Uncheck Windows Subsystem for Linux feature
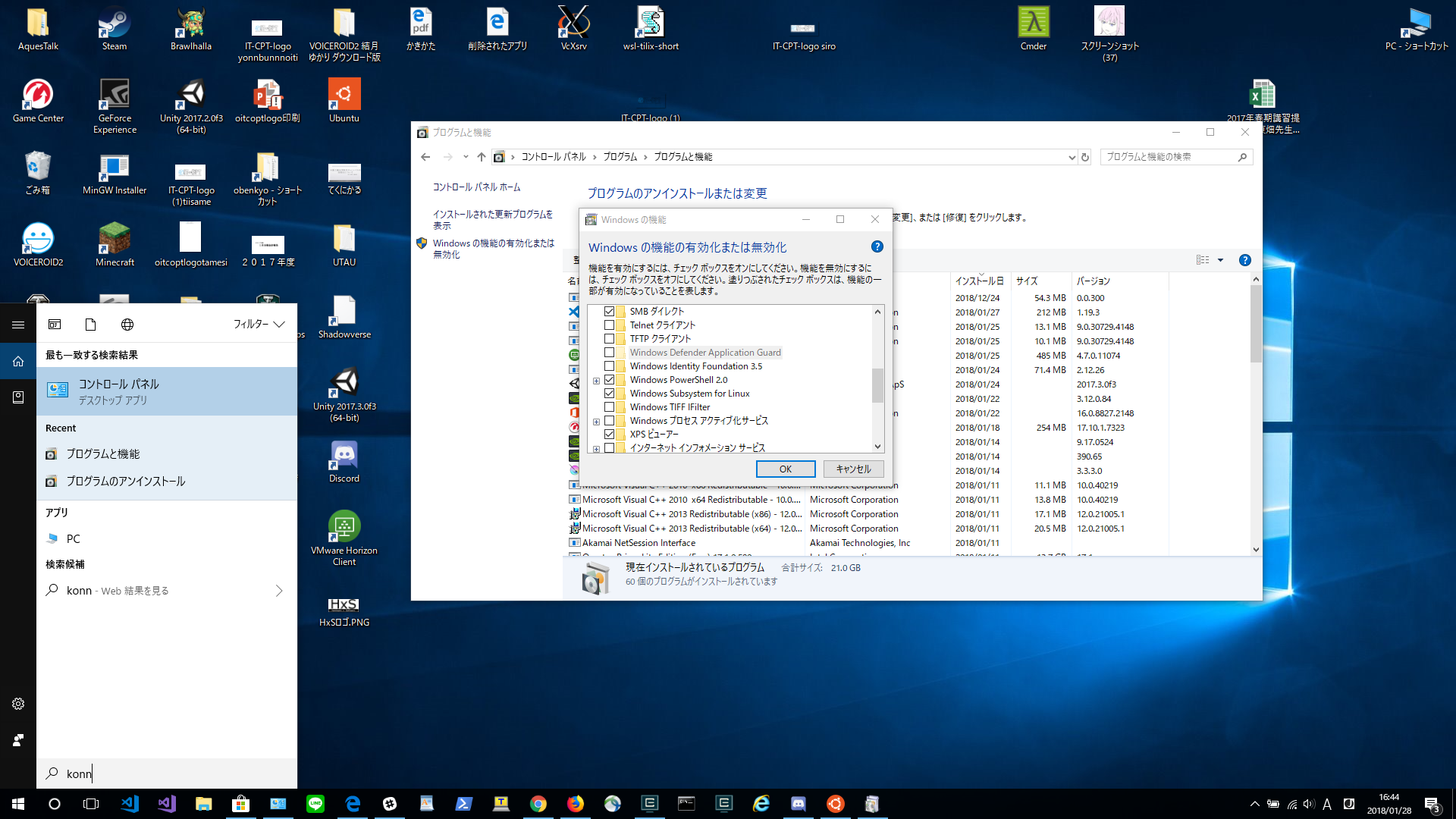1456x819 pixels. click(609, 394)
